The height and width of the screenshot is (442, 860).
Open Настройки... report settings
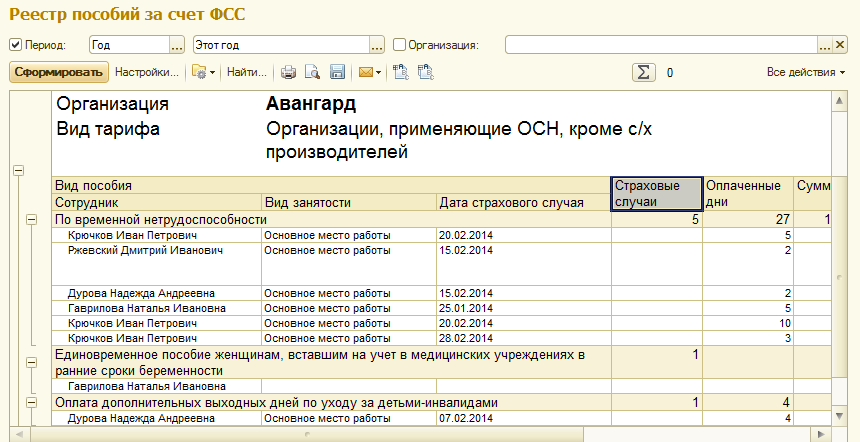[x=147, y=72]
